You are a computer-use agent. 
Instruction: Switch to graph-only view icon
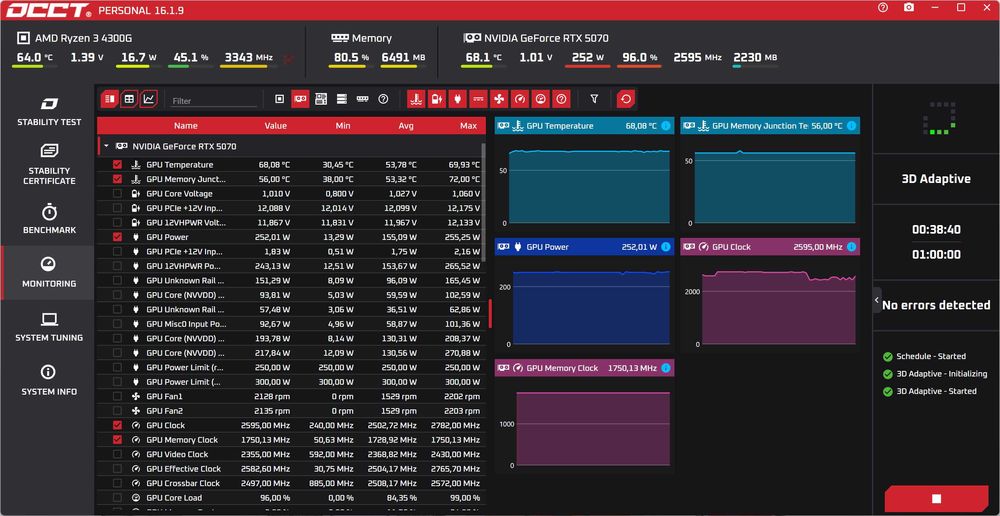[x=149, y=99]
